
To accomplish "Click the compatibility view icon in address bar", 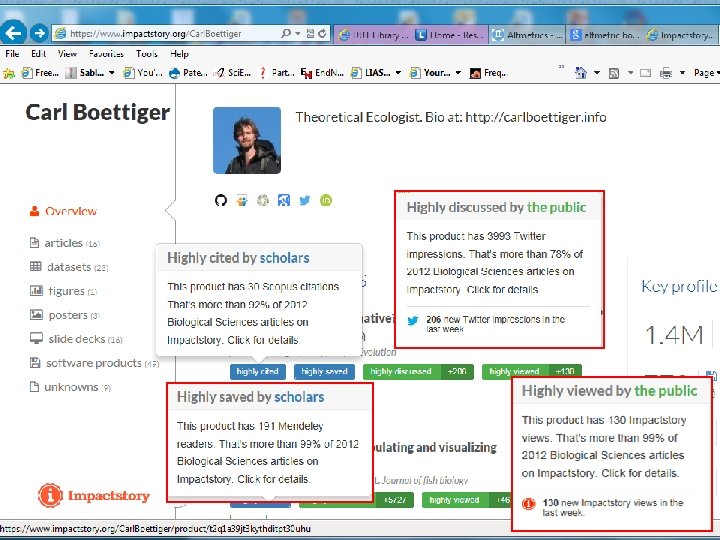I will coord(310,34).
